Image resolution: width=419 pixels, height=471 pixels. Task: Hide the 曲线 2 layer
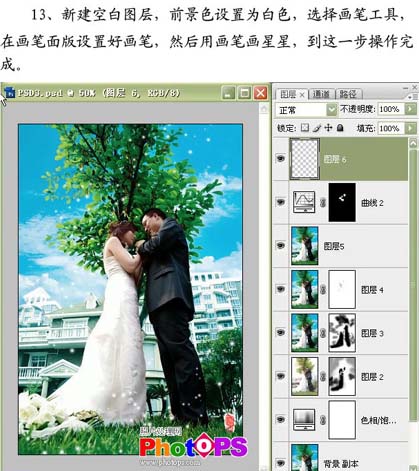click(x=281, y=202)
